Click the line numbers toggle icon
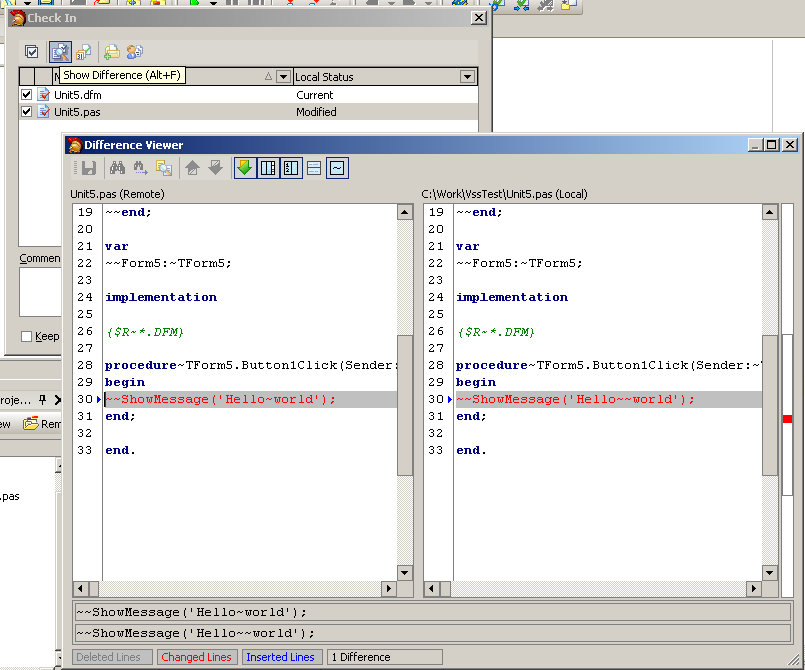Screen dimensions: 805x670 (x=291, y=168)
